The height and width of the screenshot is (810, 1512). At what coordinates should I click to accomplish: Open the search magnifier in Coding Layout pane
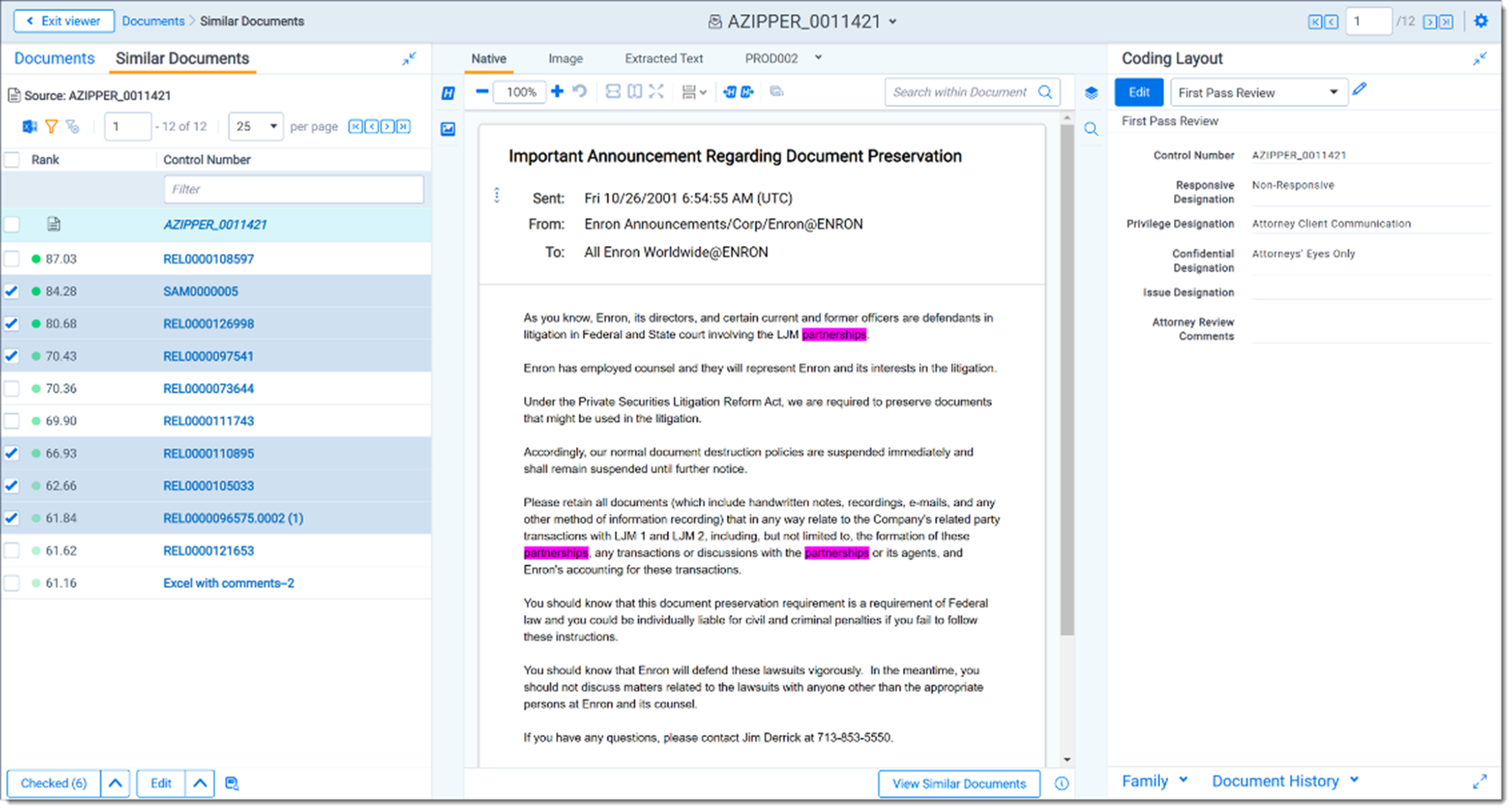pyautogui.click(x=1091, y=129)
